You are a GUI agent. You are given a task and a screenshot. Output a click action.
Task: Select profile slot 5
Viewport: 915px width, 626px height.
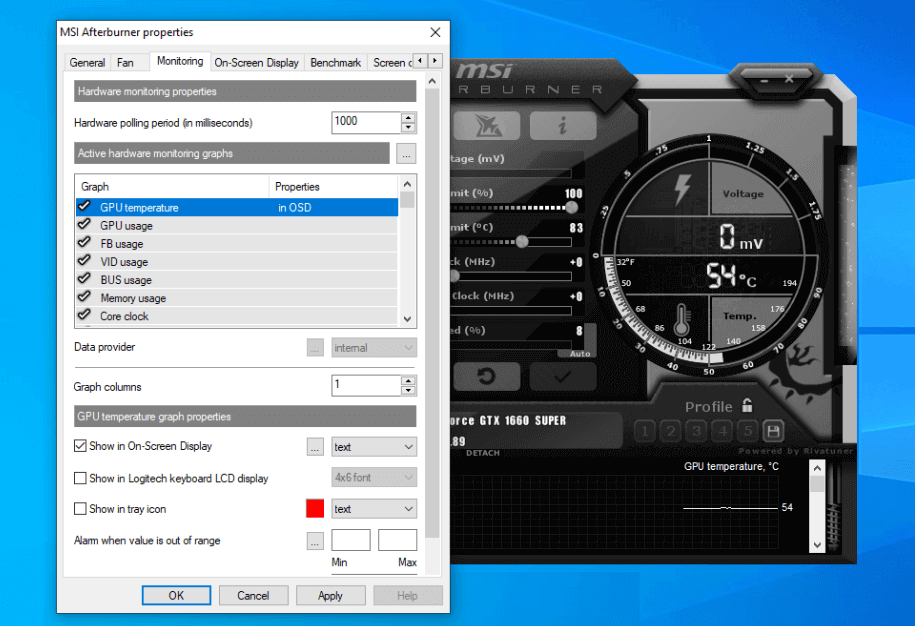pyautogui.click(x=748, y=432)
